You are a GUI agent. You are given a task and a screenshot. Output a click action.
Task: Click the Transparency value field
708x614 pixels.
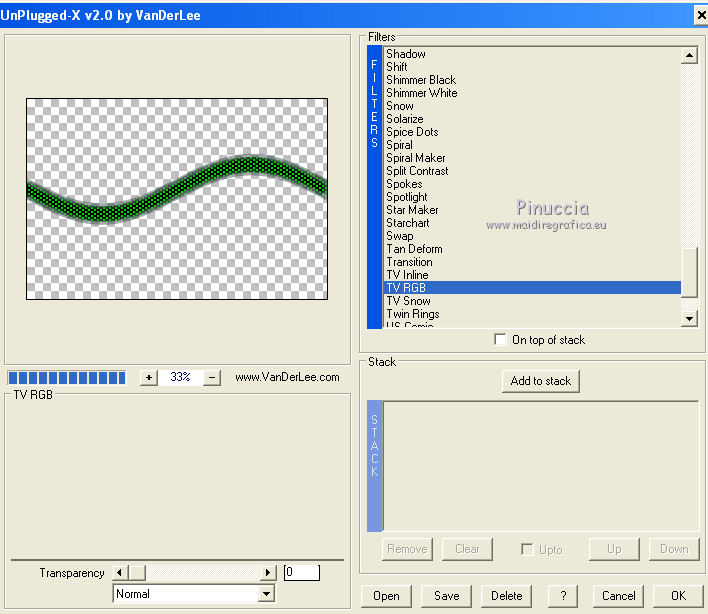302,572
